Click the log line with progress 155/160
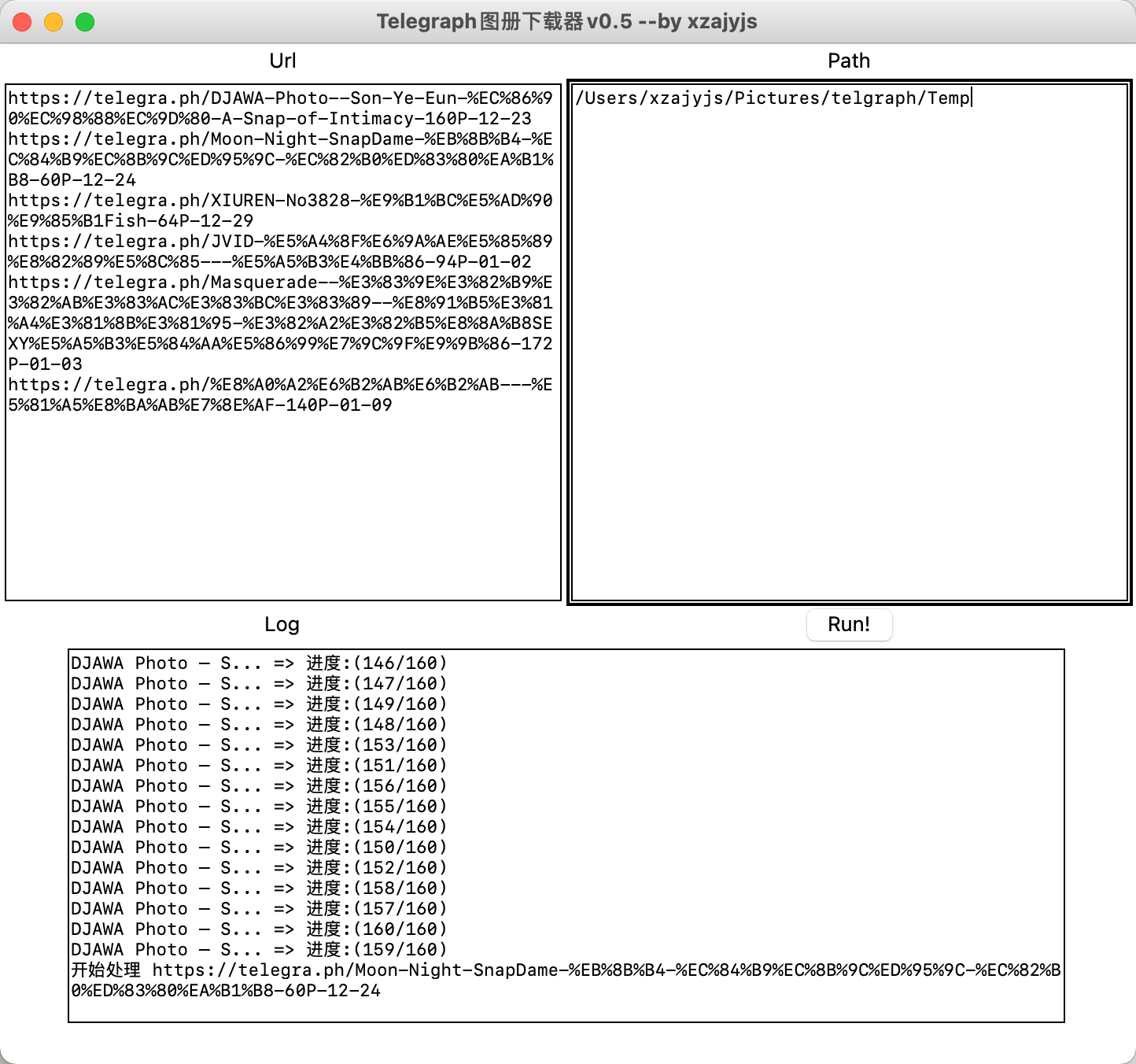The height and width of the screenshot is (1064, 1136). click(x=259, y=807)
